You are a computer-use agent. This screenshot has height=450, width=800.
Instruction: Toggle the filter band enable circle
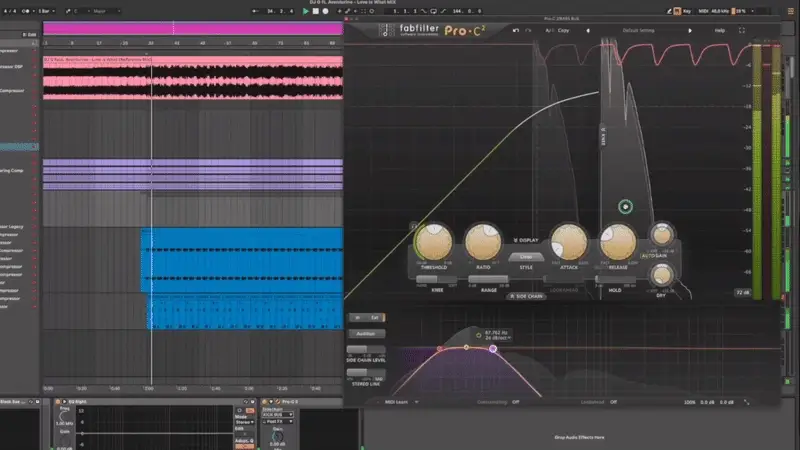click(479, 335)
